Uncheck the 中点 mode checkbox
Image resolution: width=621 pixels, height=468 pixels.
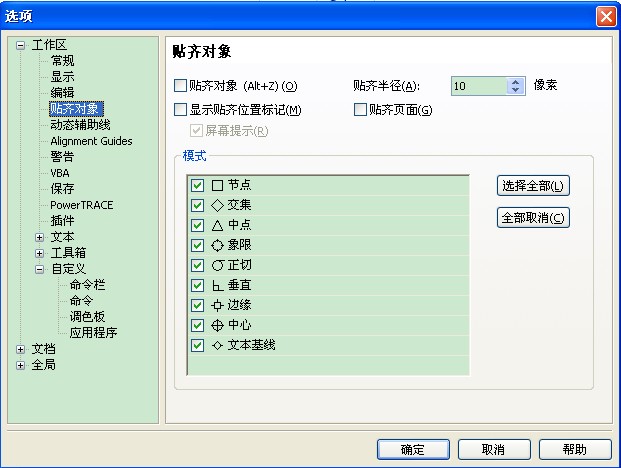(197, 226)
